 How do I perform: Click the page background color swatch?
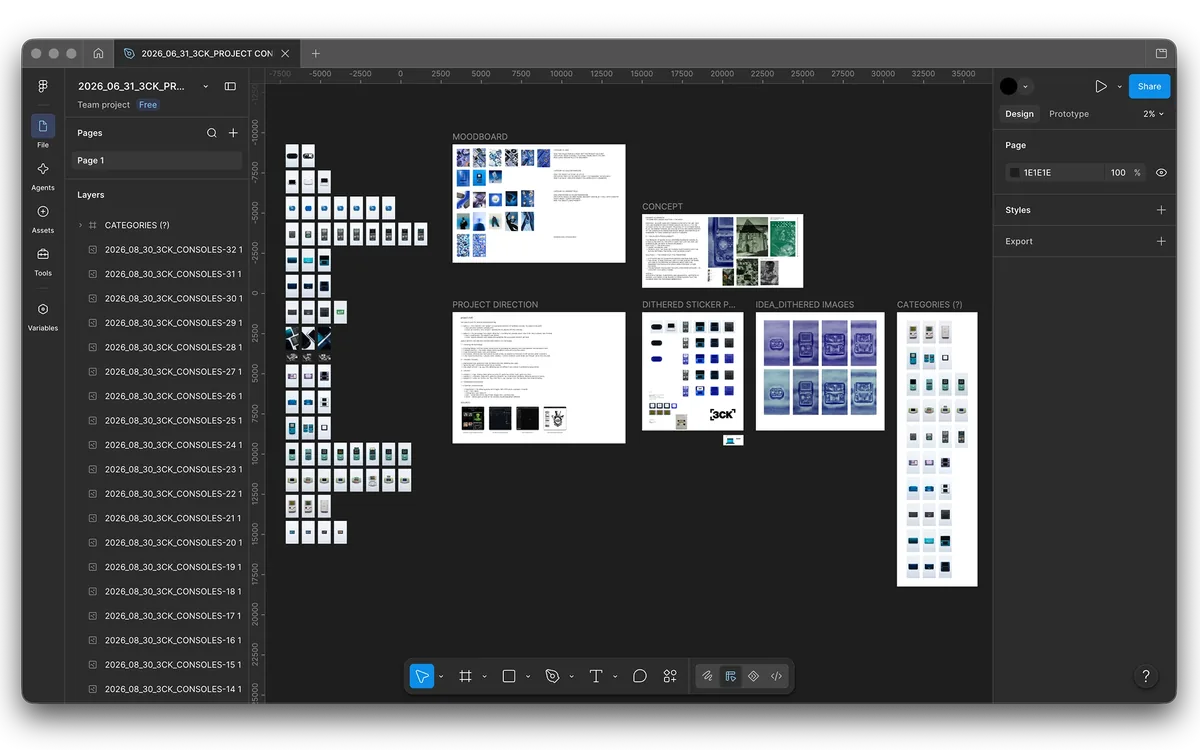(1014, 173)
